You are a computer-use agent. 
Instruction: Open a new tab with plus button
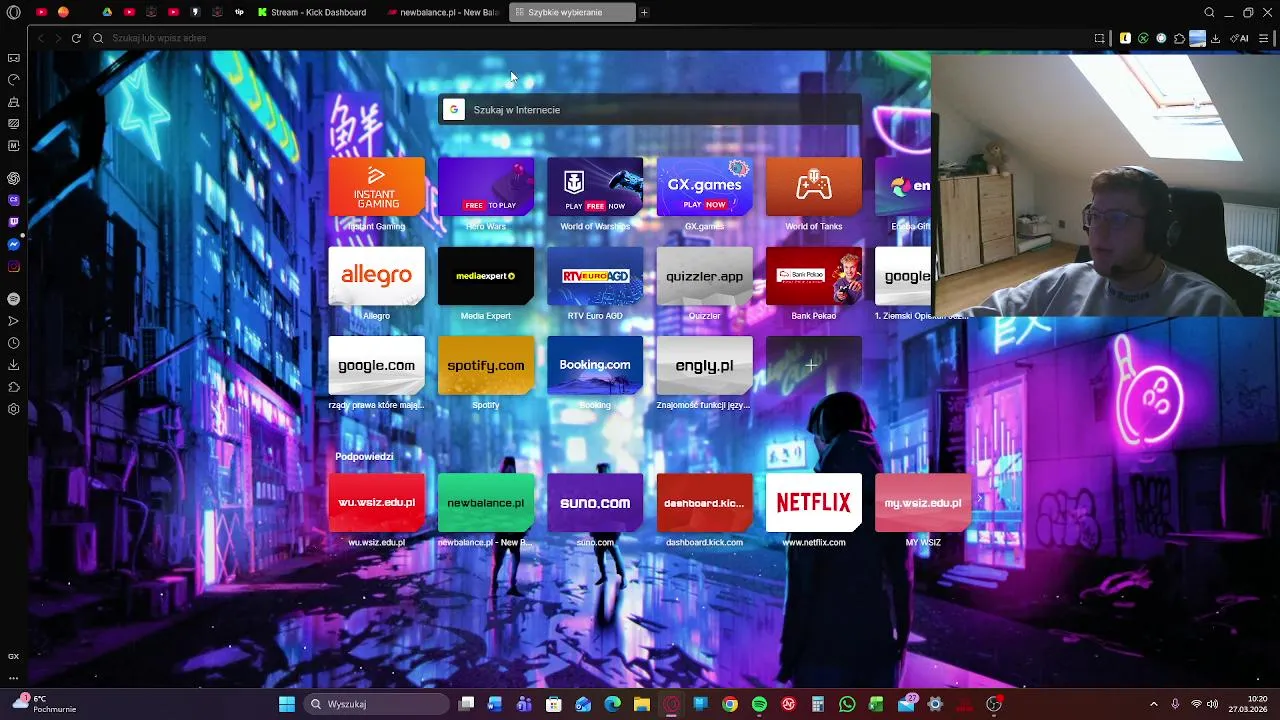tap(644, 12)
